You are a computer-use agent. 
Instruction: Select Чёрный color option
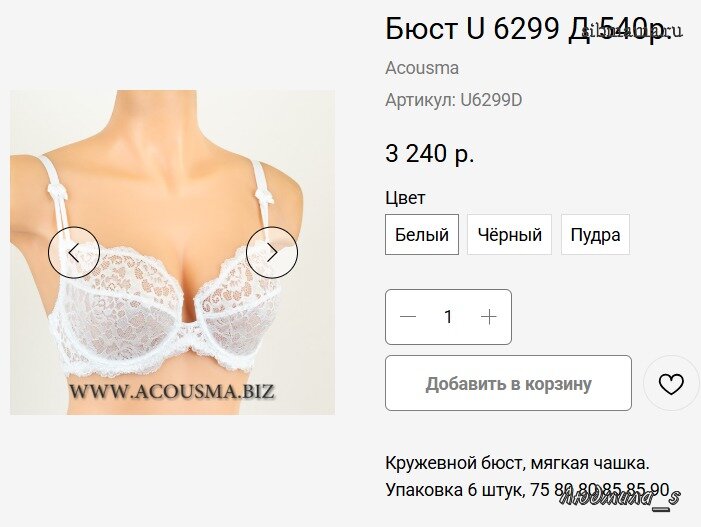[x=509, y=235]
